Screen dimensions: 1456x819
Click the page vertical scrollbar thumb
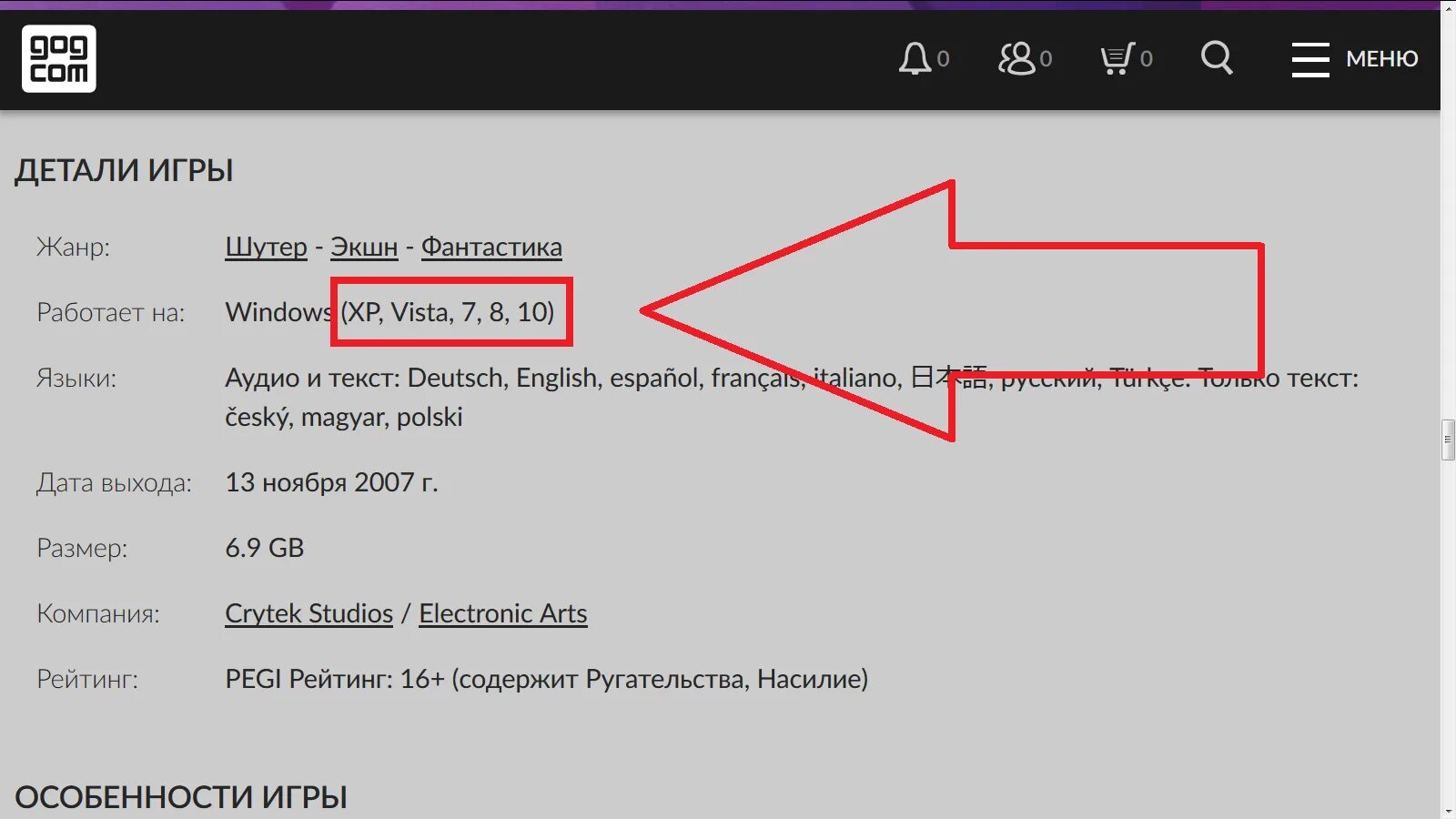point(1449,440)
